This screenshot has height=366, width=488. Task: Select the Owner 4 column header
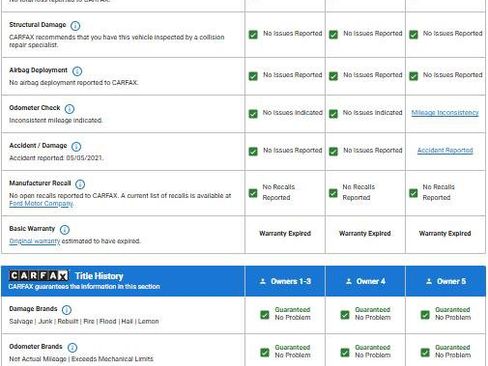point(365,281)
